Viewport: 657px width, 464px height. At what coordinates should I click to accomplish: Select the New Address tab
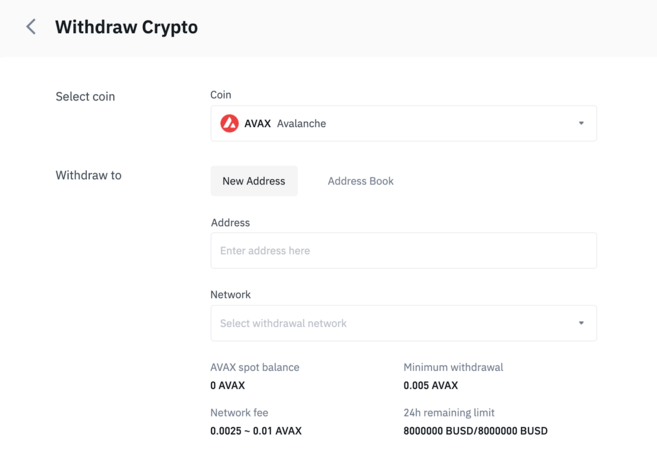coord(254,181)
